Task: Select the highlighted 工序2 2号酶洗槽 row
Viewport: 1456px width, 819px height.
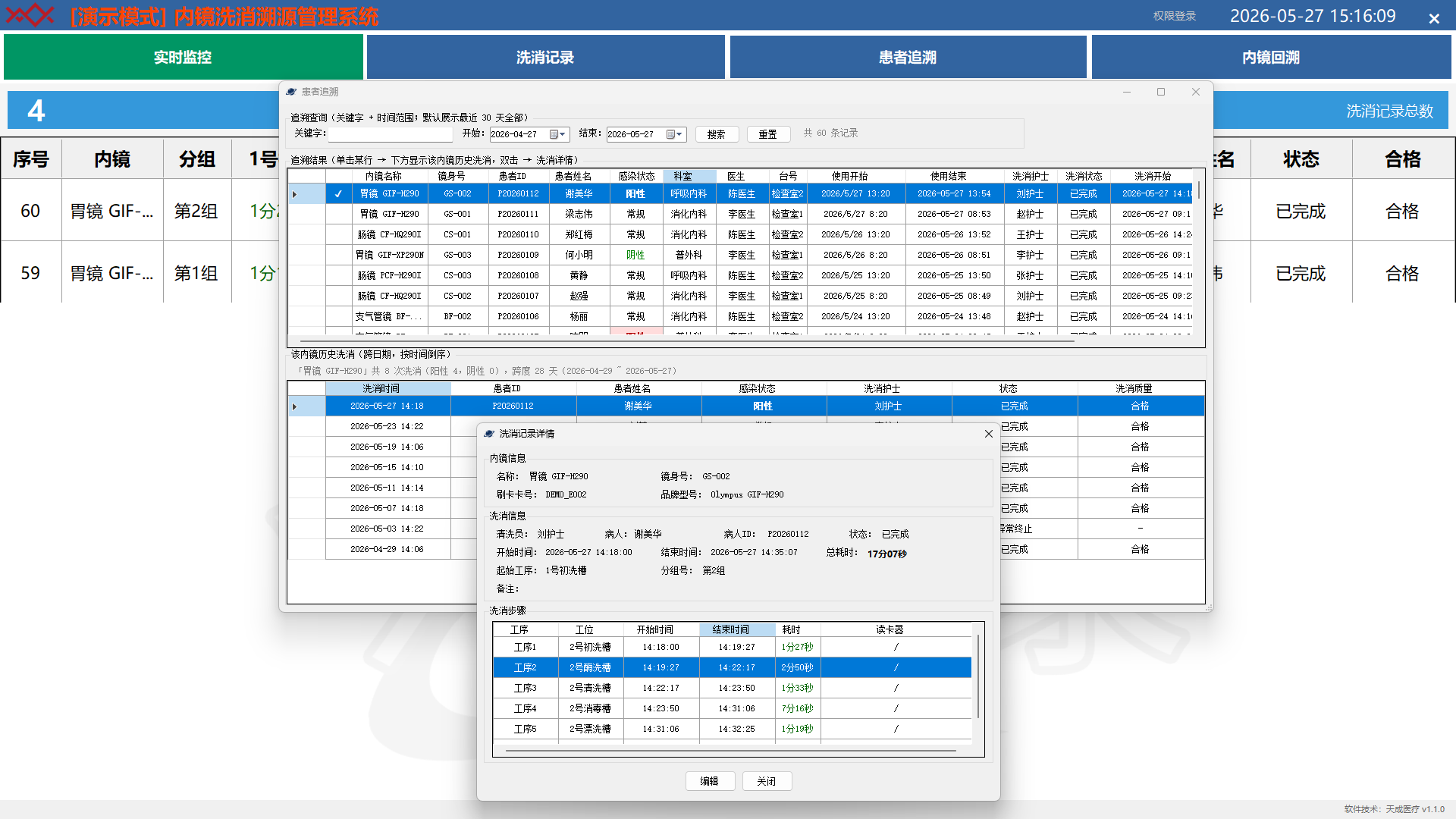Action: (733, 667)
